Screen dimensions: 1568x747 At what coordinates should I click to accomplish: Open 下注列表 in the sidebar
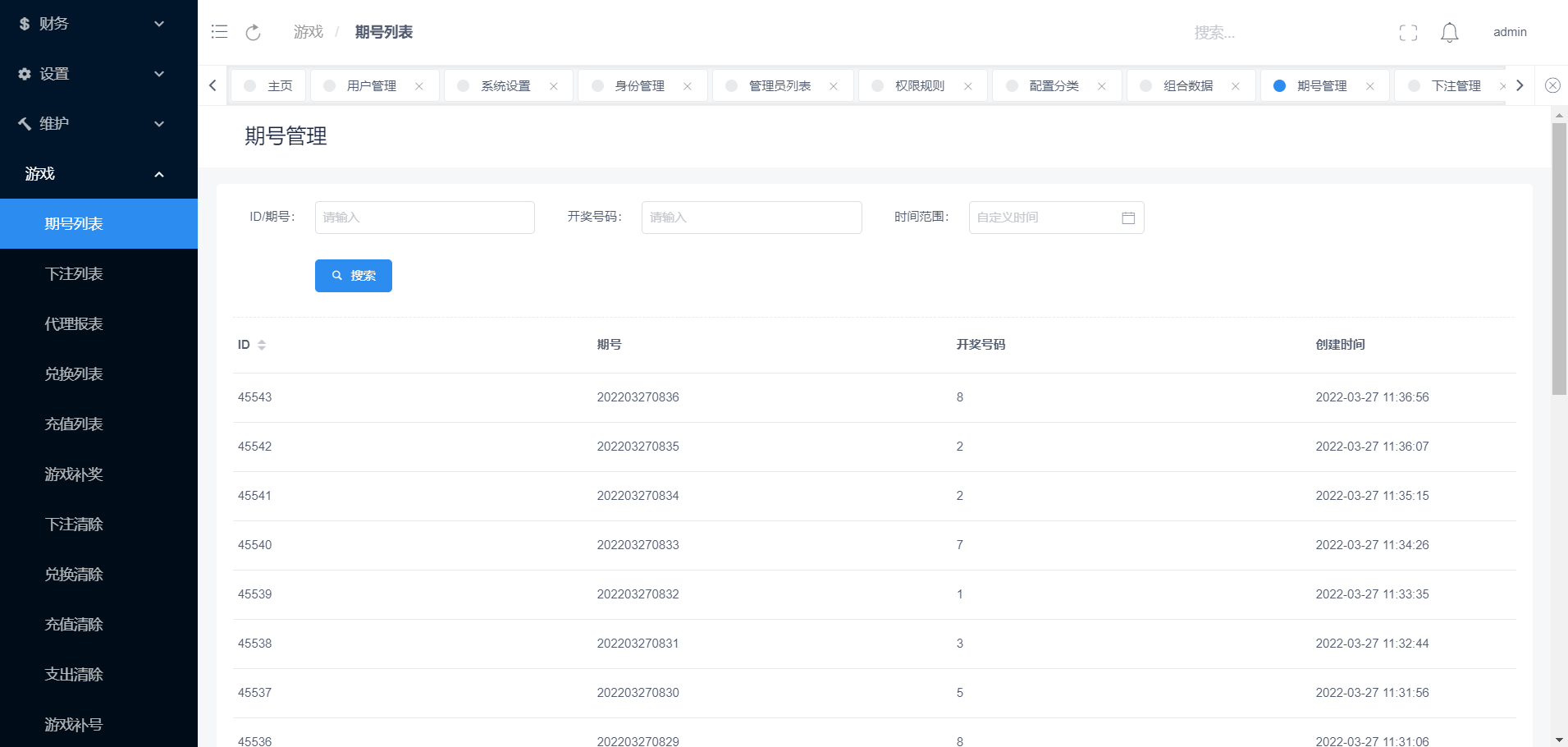click(x=74, y=274)
